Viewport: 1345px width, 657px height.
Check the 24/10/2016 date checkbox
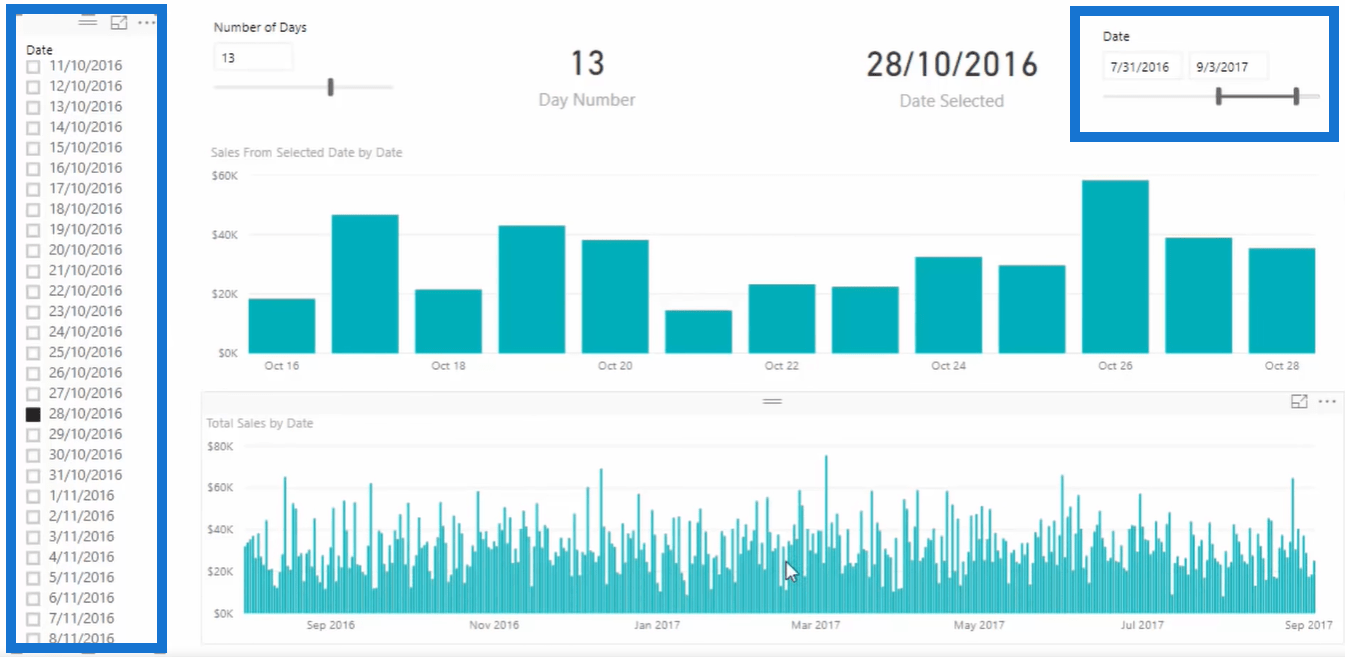(x=33, y=333)
